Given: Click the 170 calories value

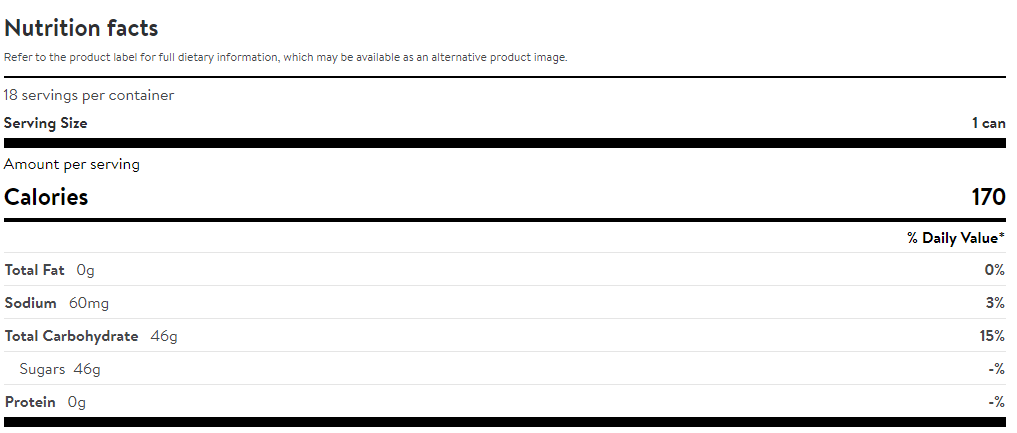Looking at the screenshot, I should (x=988, y=197).
